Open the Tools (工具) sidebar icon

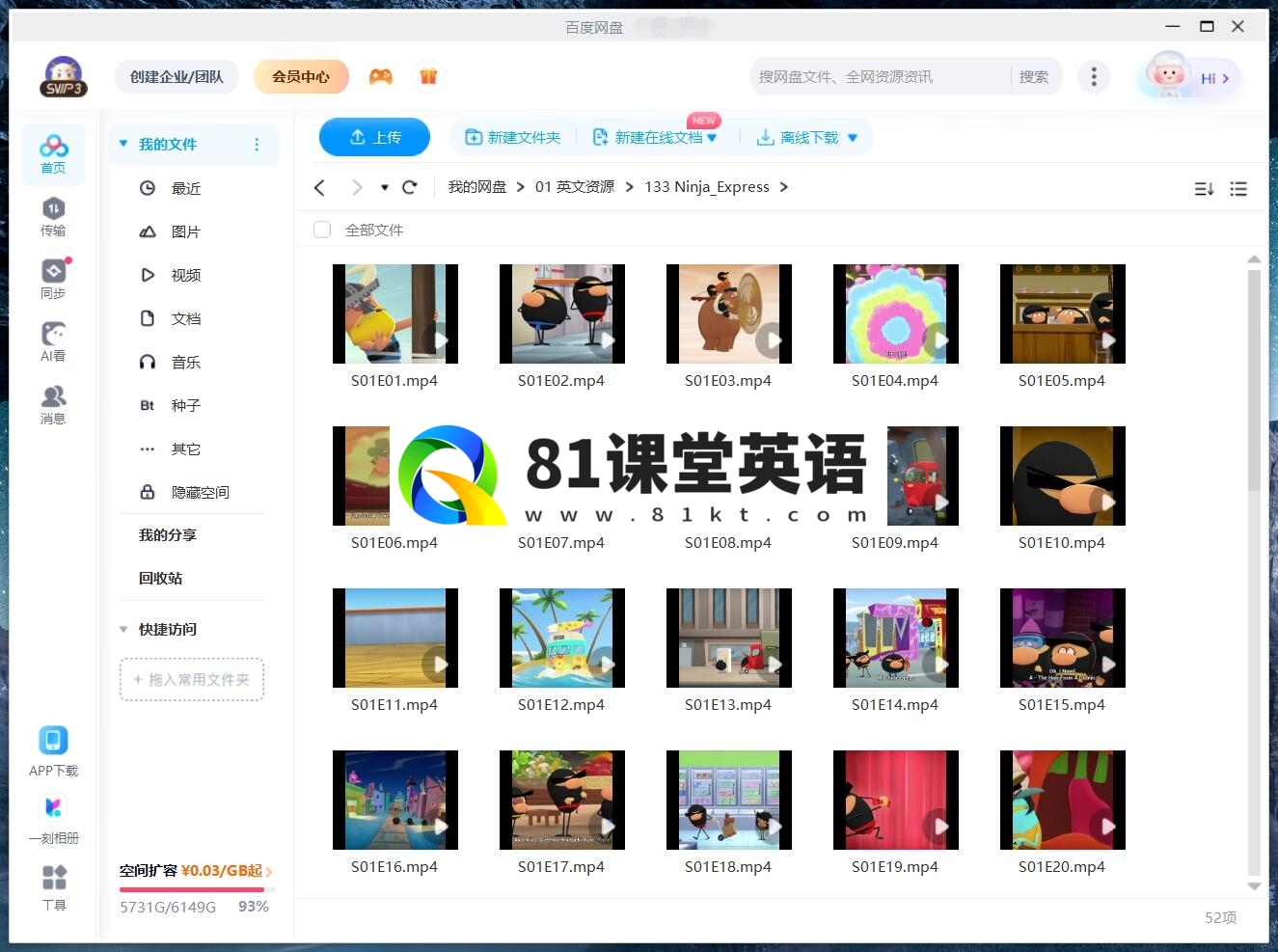point(54,887)
